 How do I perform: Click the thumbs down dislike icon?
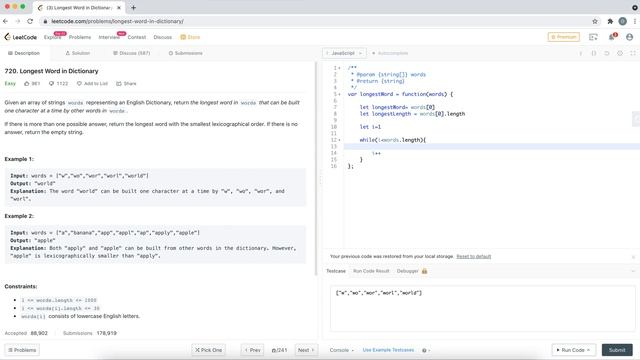click(x=51, y=84)
